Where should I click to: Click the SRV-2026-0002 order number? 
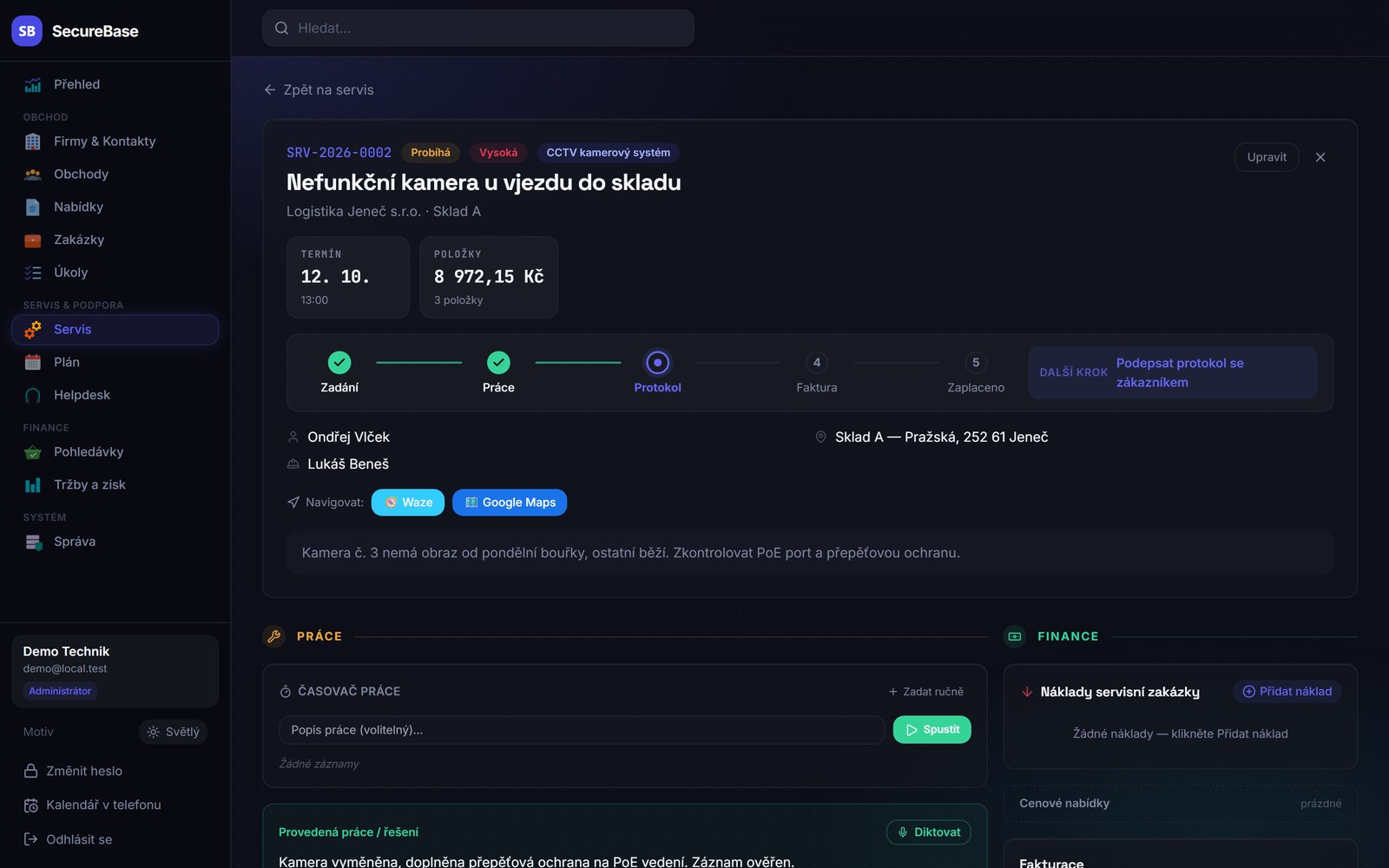339,153
